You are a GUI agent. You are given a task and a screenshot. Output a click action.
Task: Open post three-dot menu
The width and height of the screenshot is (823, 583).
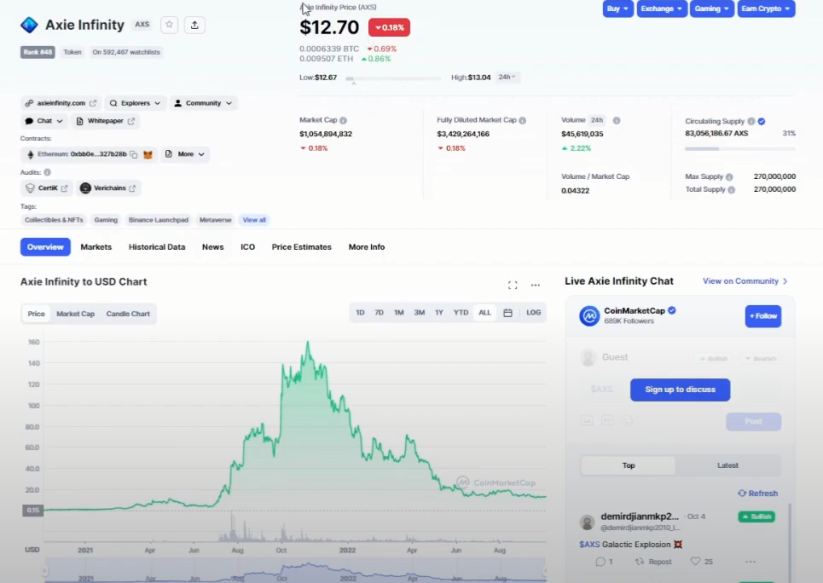pos(751,561)
